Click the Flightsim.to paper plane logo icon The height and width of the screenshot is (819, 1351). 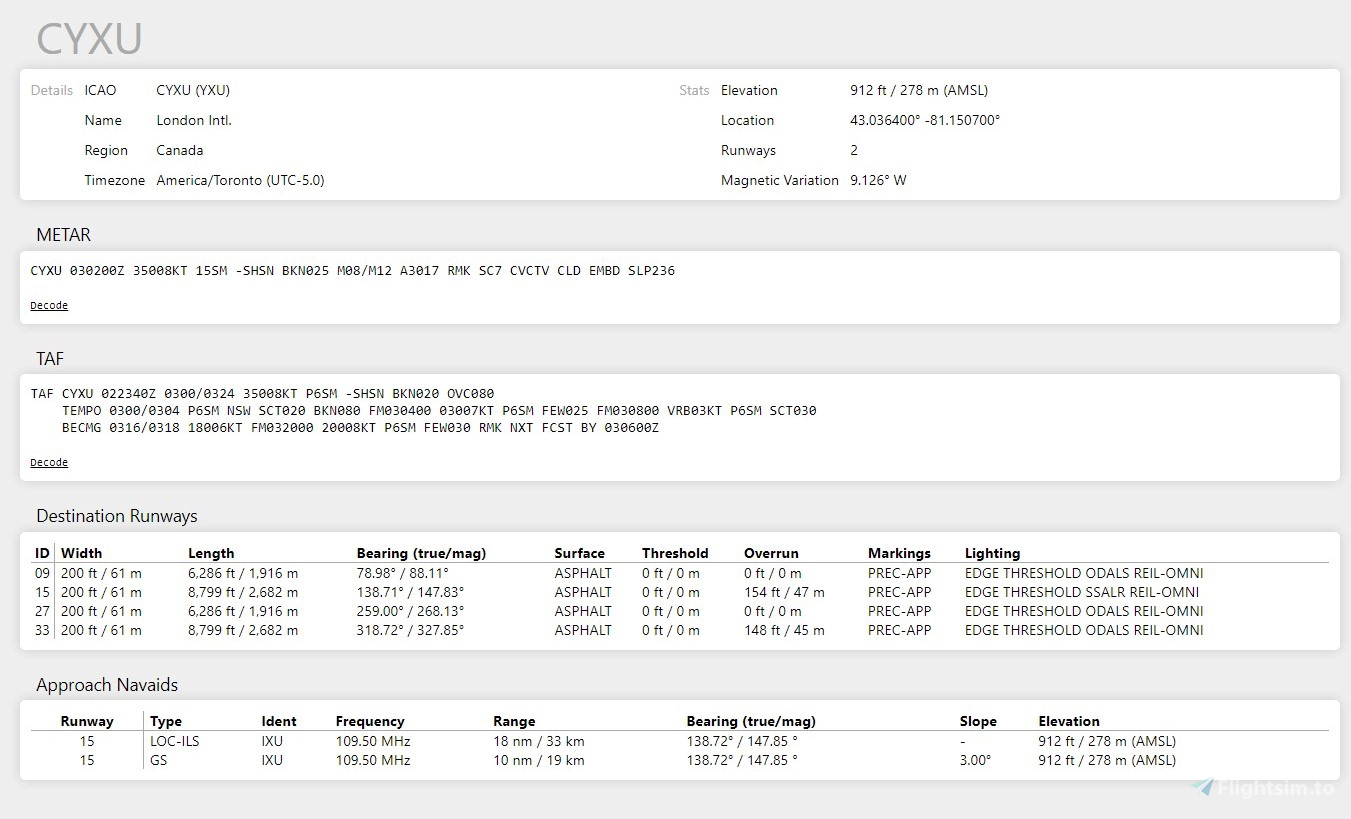click(1204, 786)
